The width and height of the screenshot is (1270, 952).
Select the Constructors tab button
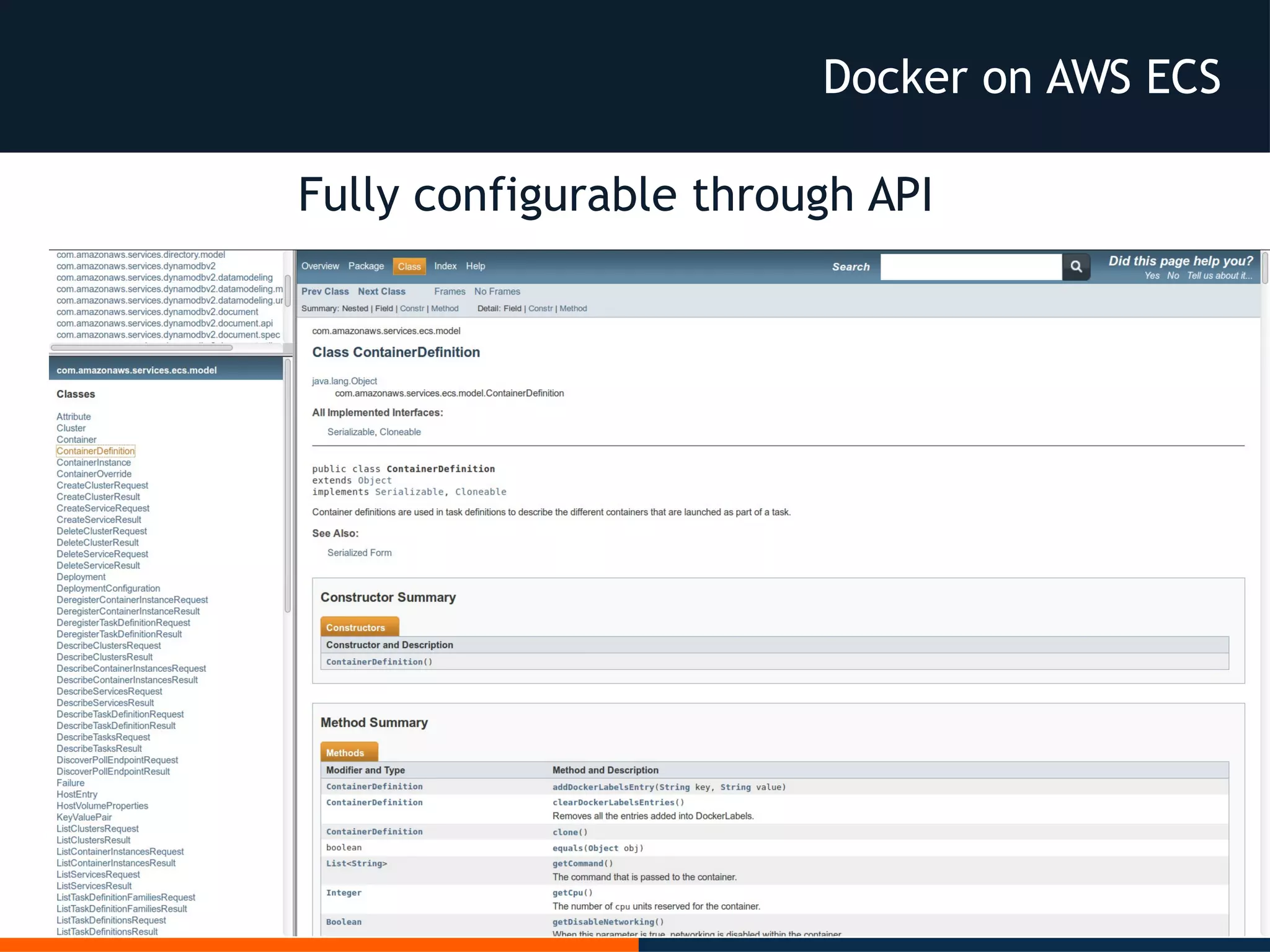[360, 627]
